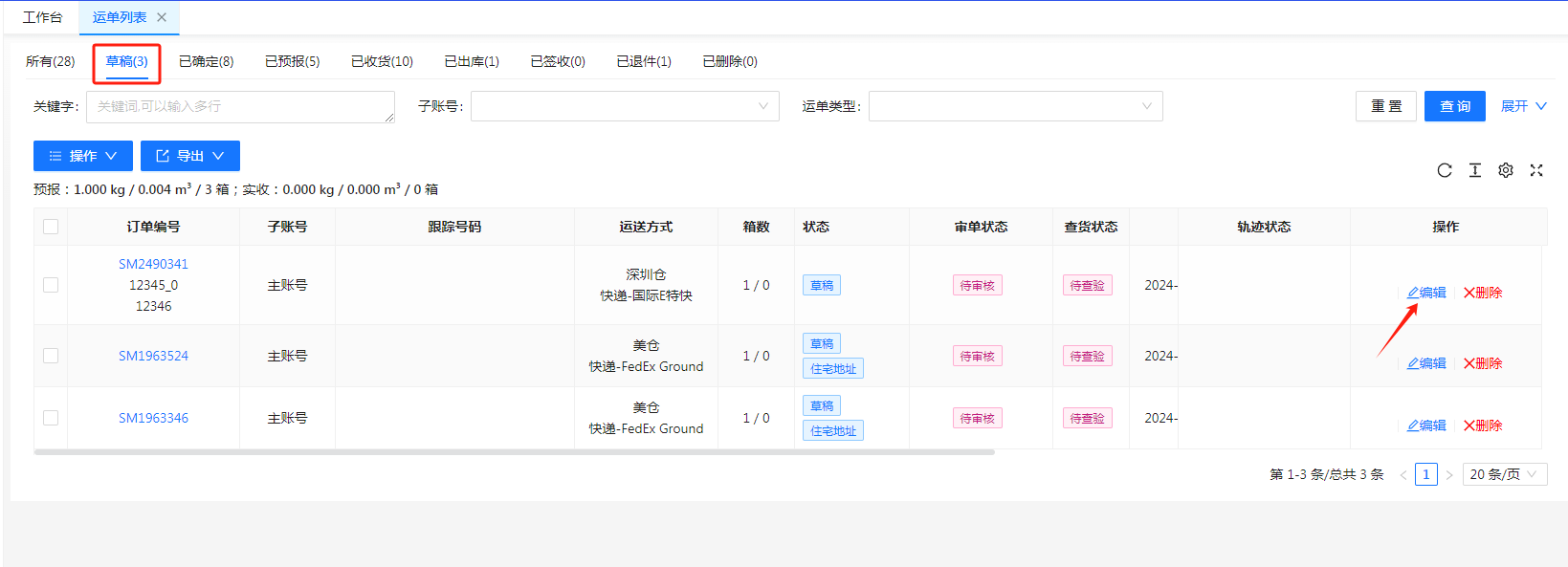Check the box for order SM2490341
This screenshot has height=567, width=1568.
pyautogui.click(x=51, y=285)
